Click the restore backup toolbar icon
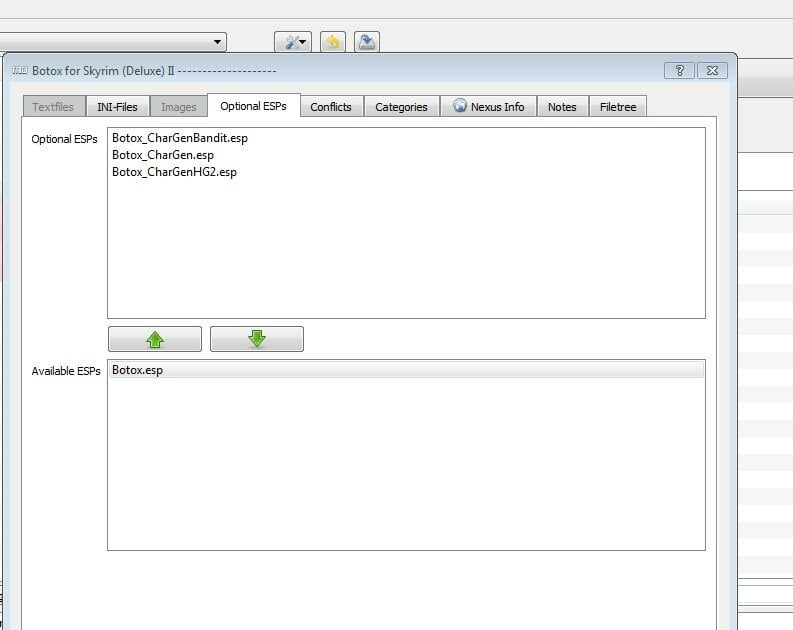The height and width of the screenshot is (630, 793). [367, 42]
